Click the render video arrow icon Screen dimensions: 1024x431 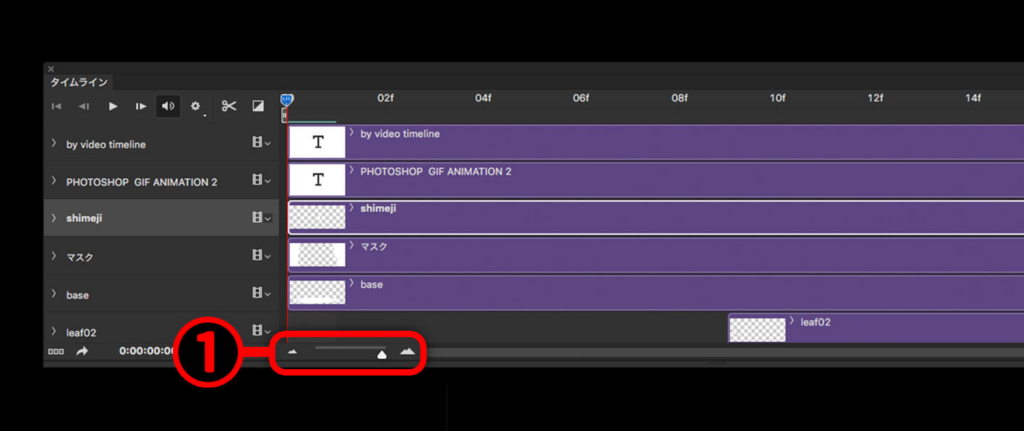(x=82, y=351)
